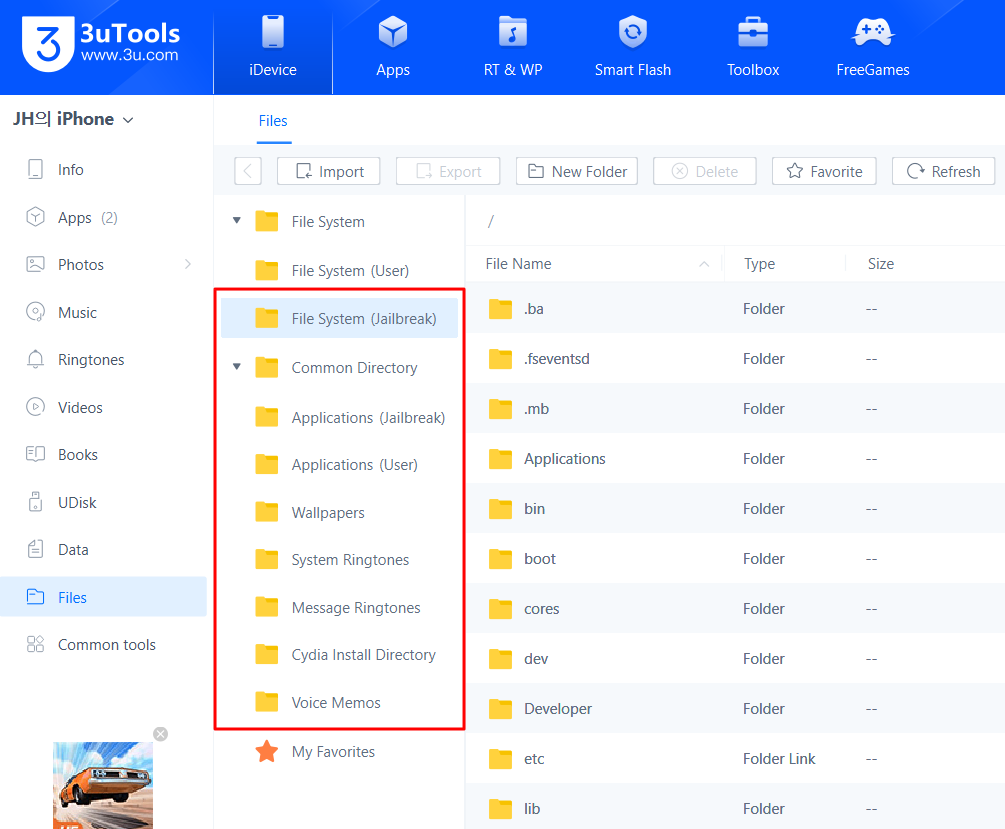Viewport: 1005px width, 829px height.
Task: Open RT & WP ringtones section
Action: pyautogui.click(x=513, y=47)
